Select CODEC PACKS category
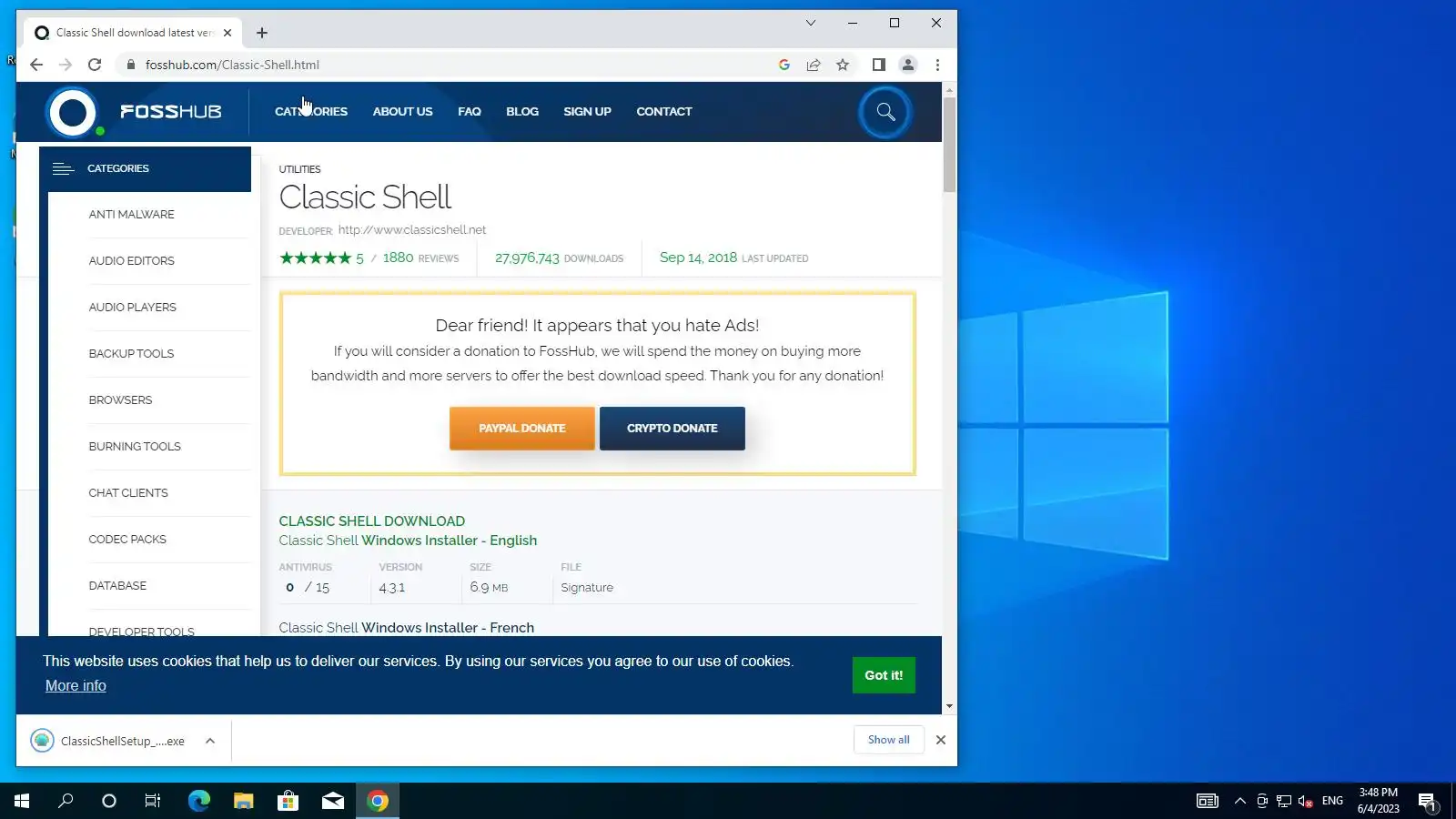Image resolution: width=1456 pixels, height=819 pixels. (x=127, y=540)
